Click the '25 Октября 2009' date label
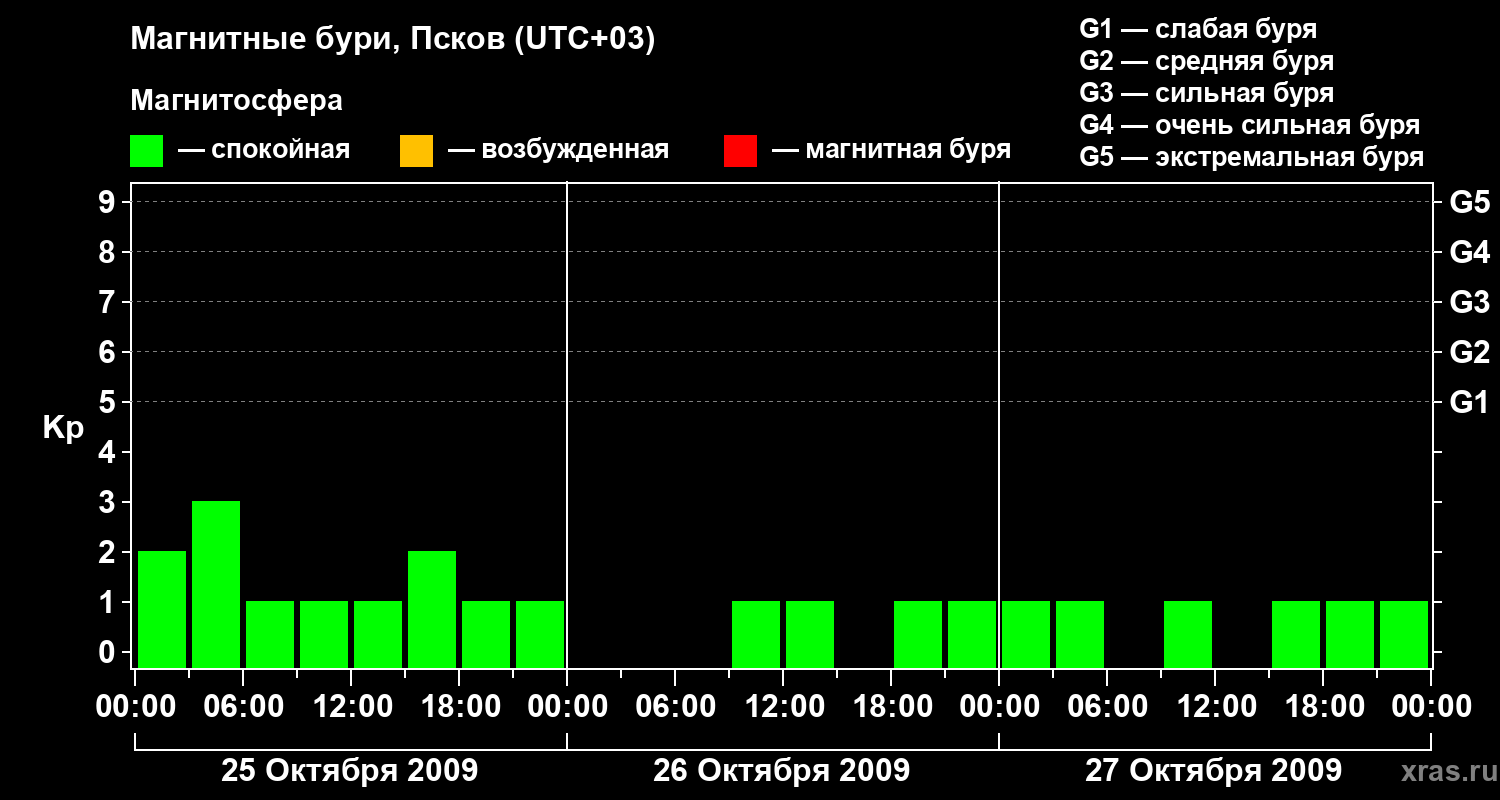The image size is (1500, 800). (349, 770)
